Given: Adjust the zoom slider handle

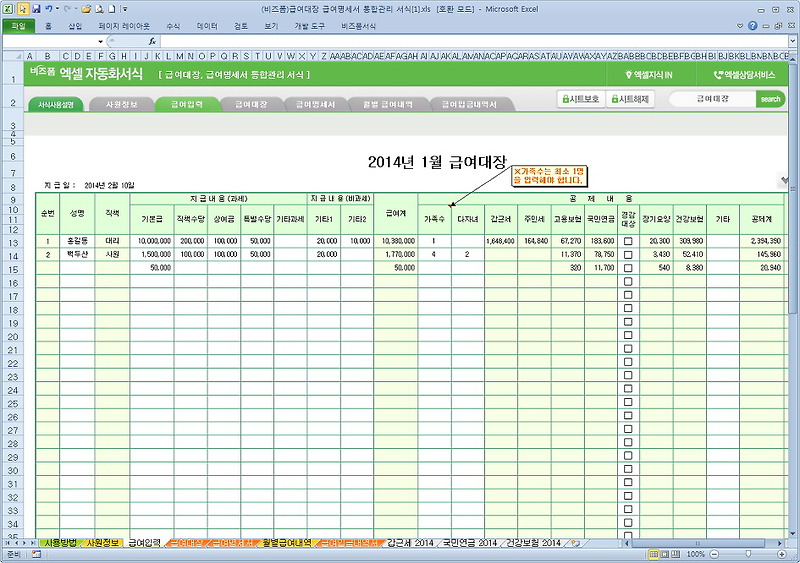Looking at the screenshot, I should click(748, 554).
